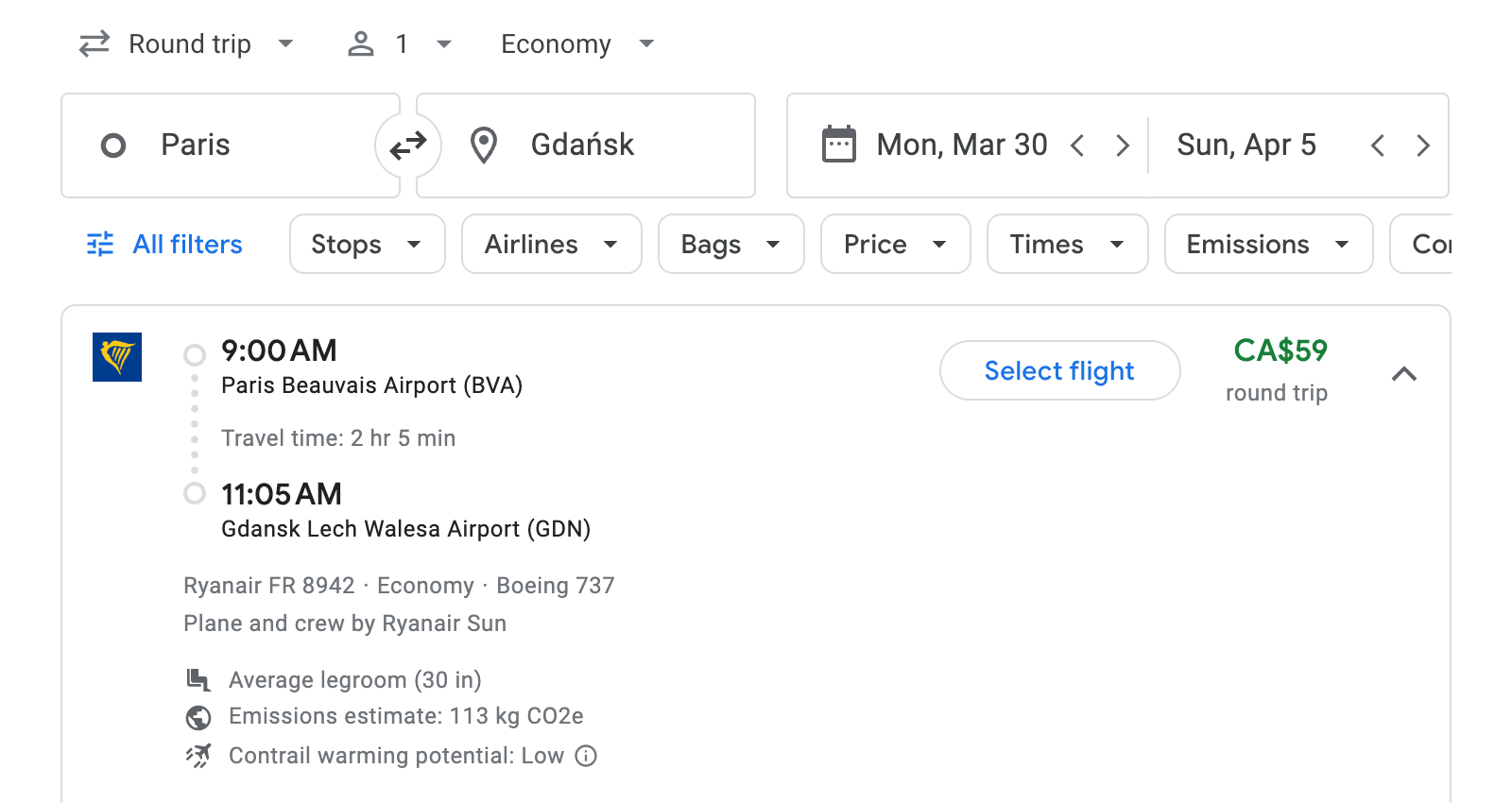Click the destination location pin icon
Viewport: 1512px width, 803px height.
point(483,145)
